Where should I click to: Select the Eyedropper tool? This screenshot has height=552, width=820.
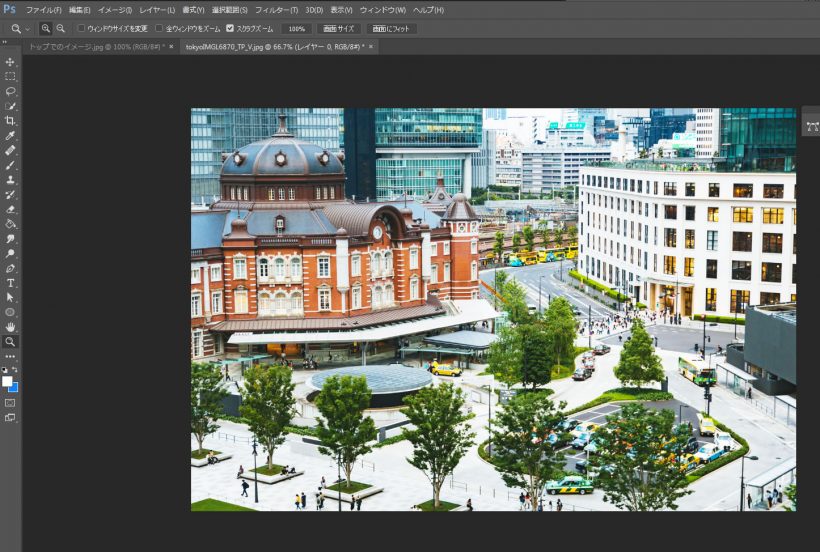[10, 135]
